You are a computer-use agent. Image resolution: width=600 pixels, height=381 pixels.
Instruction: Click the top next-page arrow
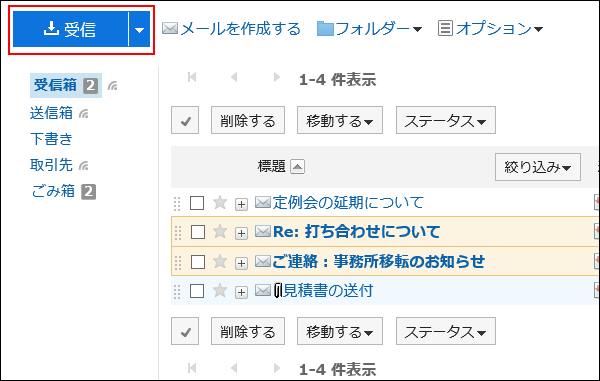pos(277,77)
